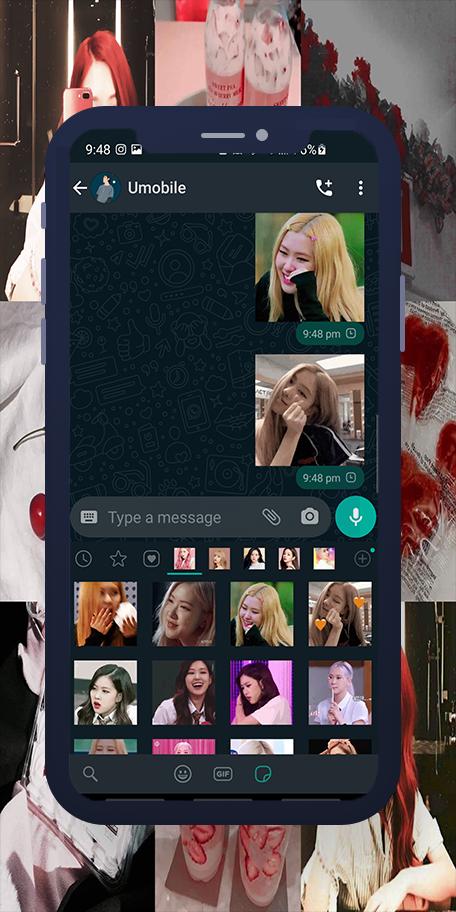Switch to keyboard using the keyboard icon

(89, 516)
